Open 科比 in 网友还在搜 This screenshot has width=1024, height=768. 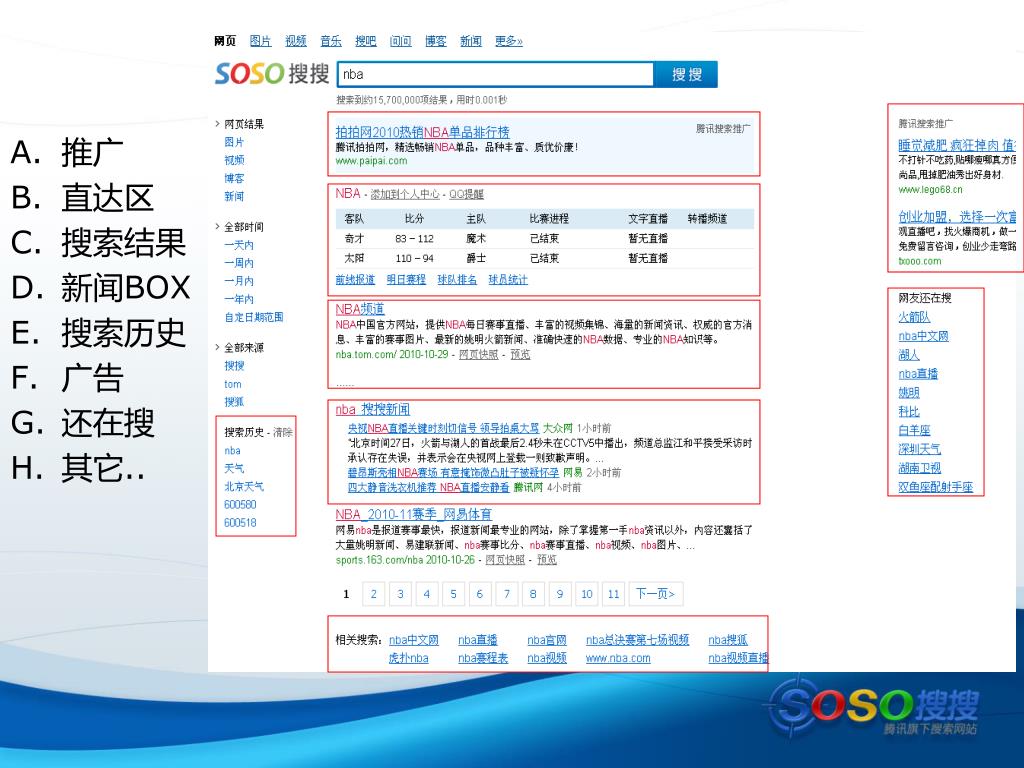click(909, 411)
